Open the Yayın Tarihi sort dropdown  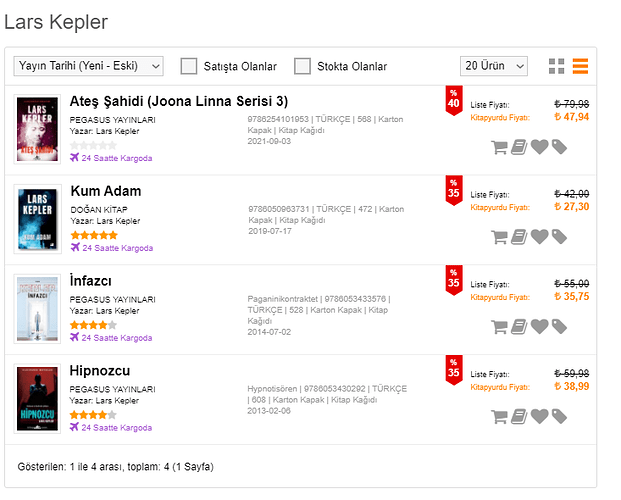pyautogui.click(x=89, y=66)
